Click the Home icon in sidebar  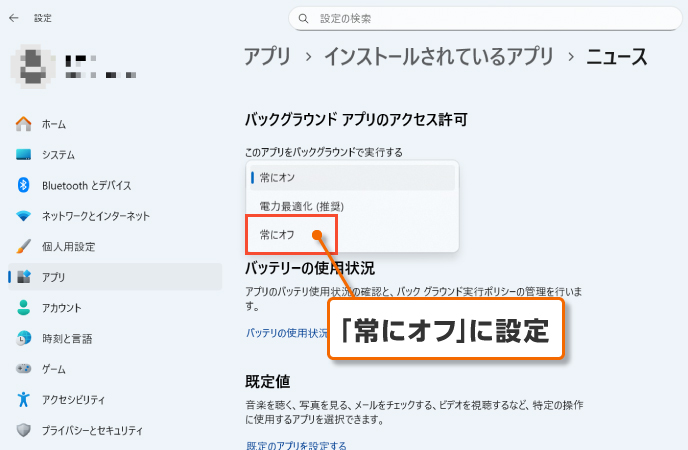24,124
